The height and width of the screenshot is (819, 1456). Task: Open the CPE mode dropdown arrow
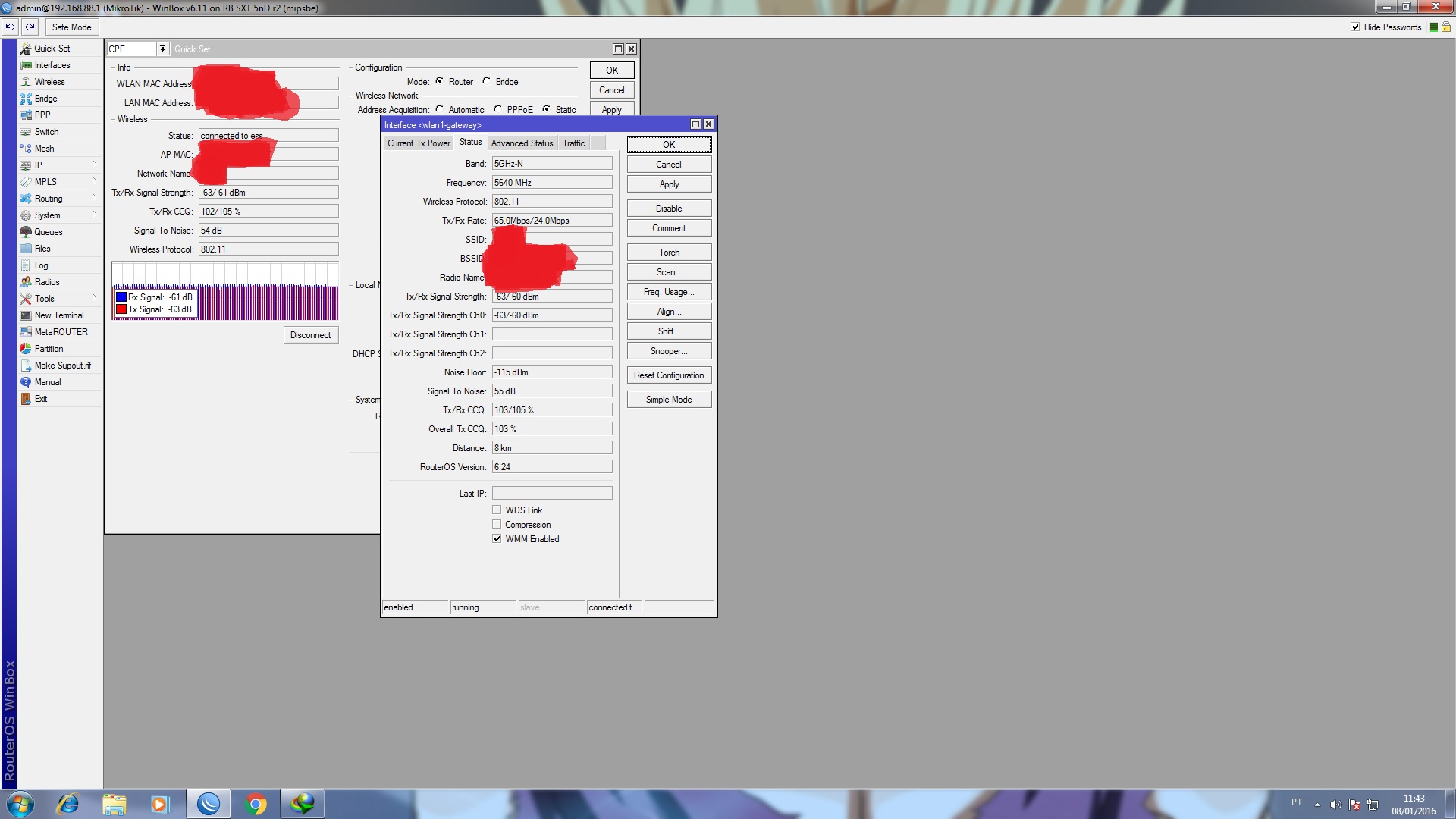162,49
